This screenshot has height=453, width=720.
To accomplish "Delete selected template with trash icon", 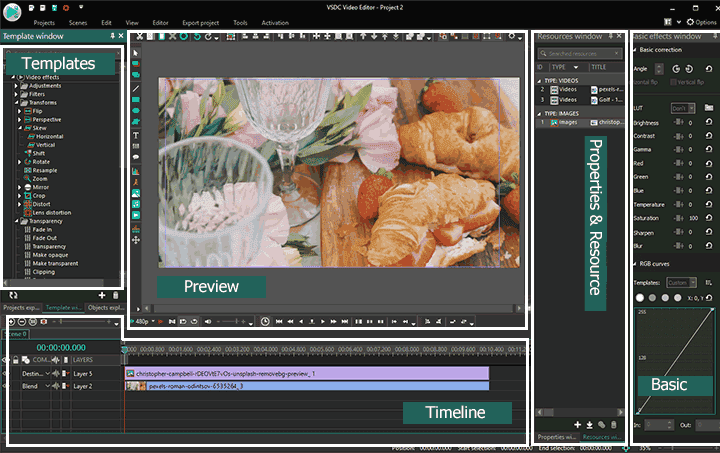I will 115,296.
